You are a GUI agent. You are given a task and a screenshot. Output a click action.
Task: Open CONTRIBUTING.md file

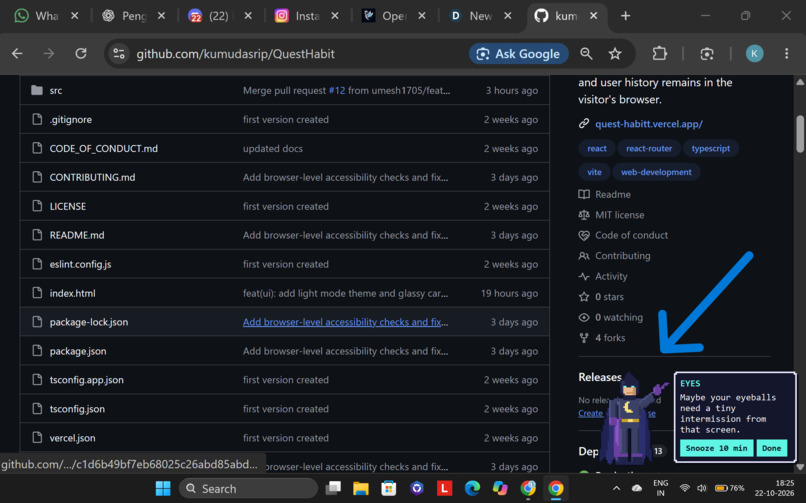(93, 177)
